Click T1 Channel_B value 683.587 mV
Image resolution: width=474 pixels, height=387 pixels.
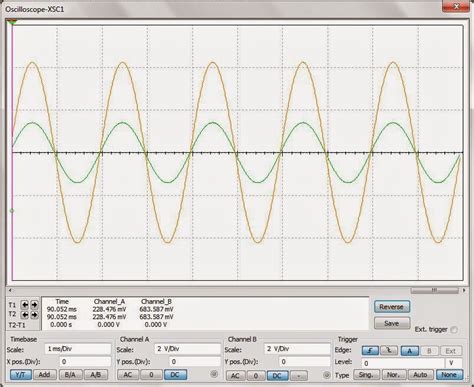click(156, 309)
